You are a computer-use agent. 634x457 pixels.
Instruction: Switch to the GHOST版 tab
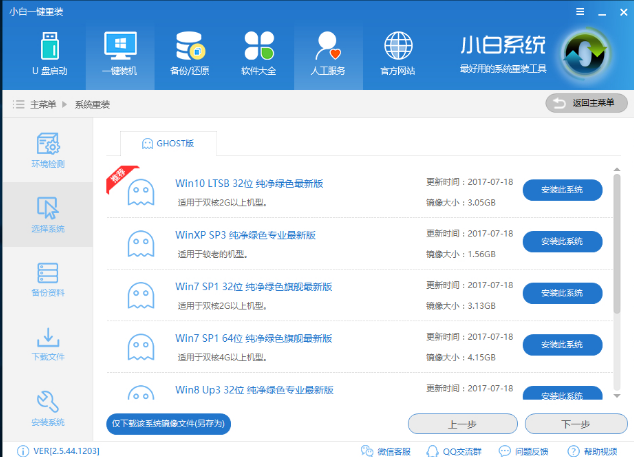(169, 143)
